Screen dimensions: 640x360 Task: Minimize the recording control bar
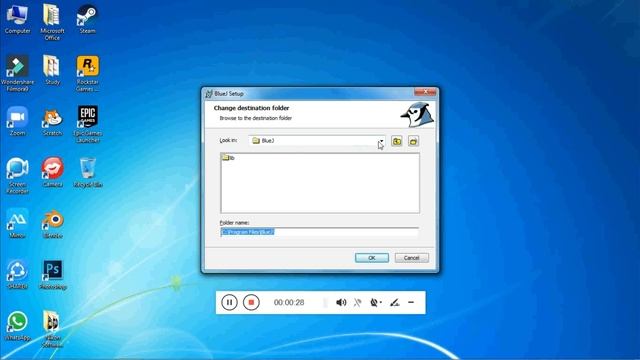click(411, 302)
